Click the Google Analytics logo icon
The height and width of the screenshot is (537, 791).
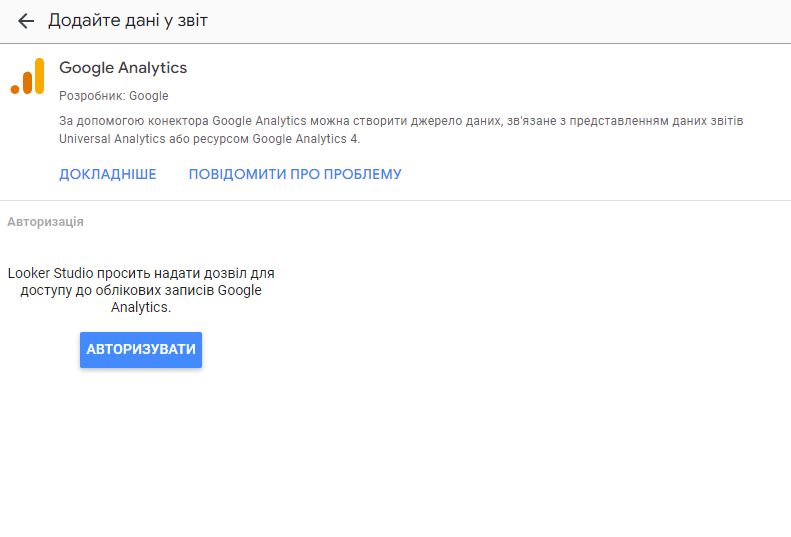coord(28,77)
